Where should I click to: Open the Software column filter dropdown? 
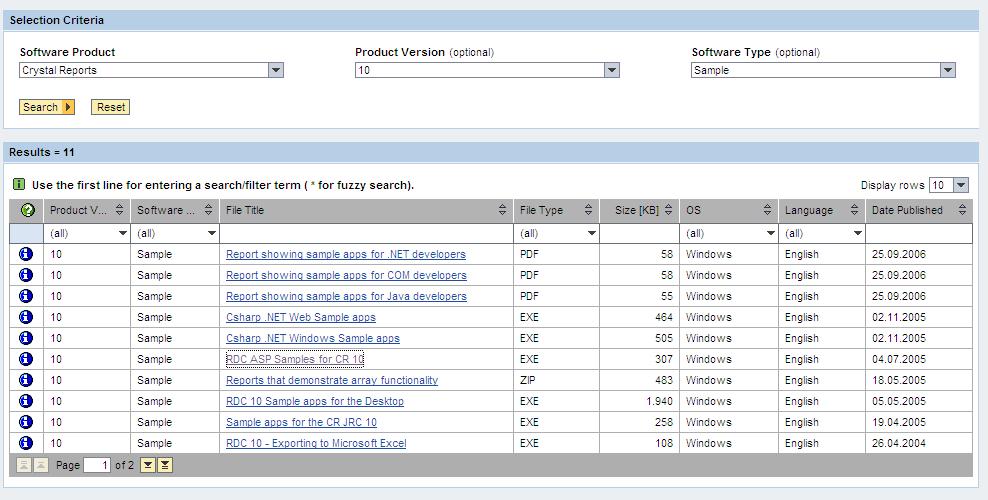coord(212,233)
